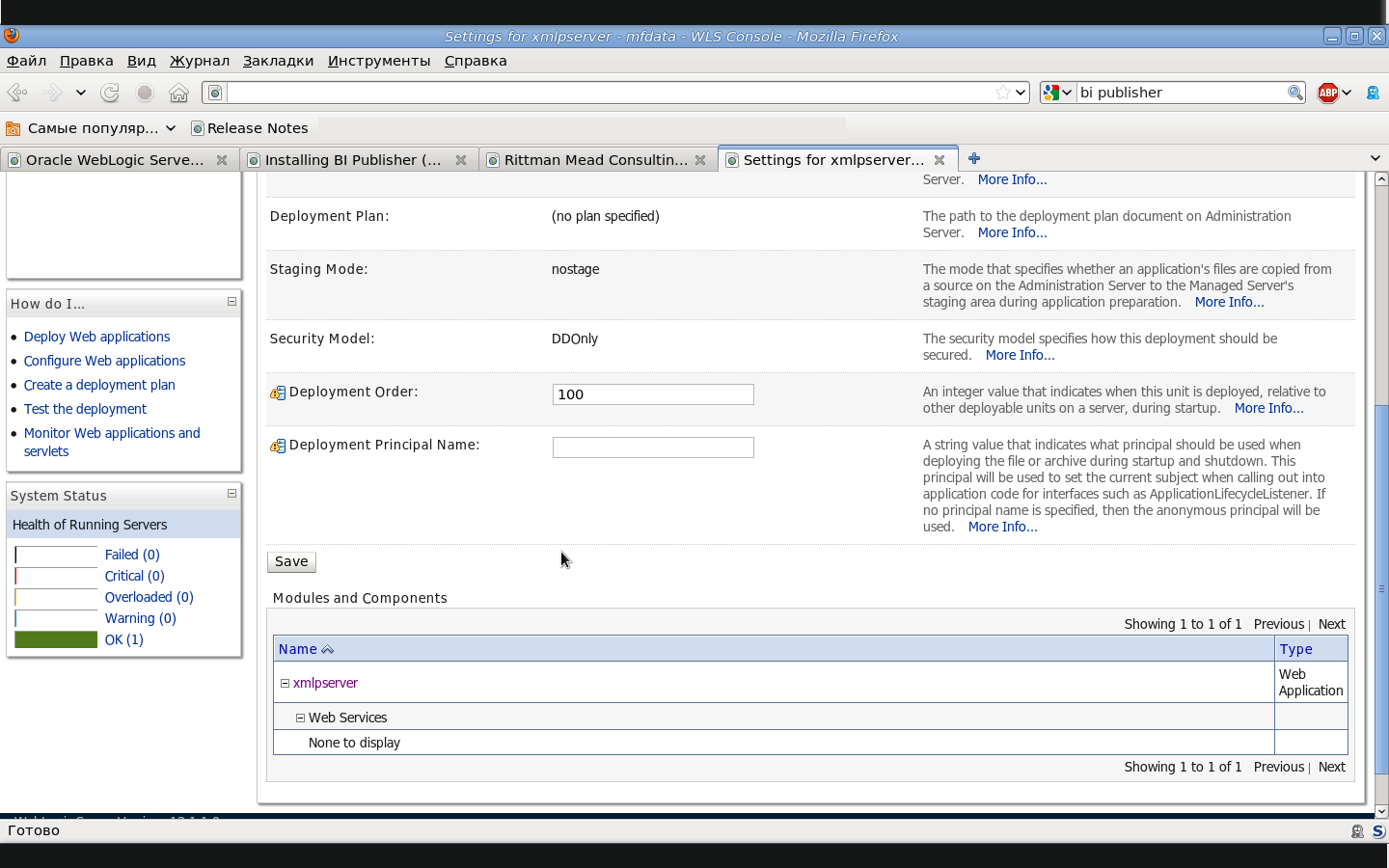Screen dimensions: 1389x868
Task: Collapse the System Status panel
Action: (231, 494)
